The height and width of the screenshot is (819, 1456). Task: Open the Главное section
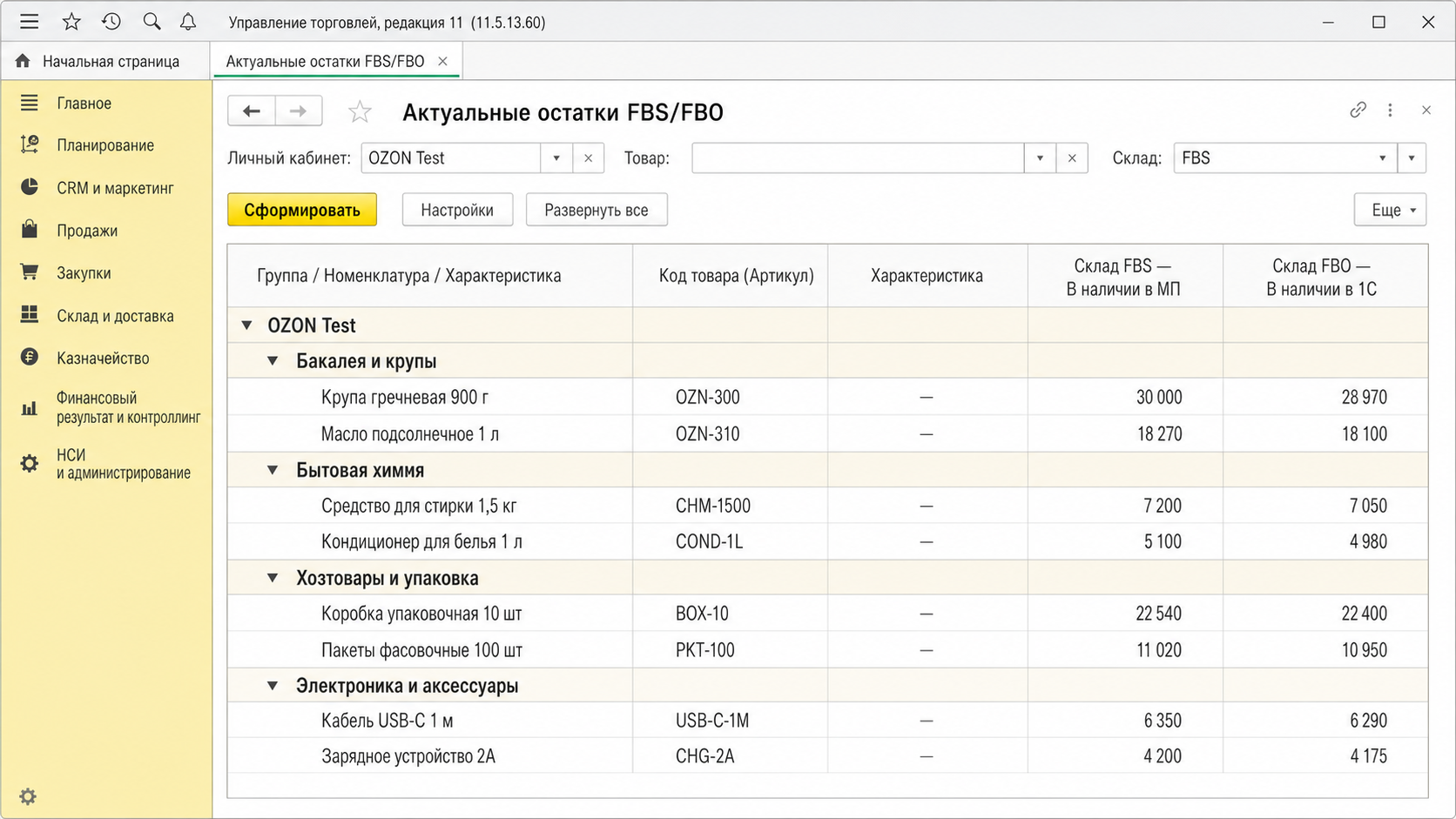(x=84, y=103)
